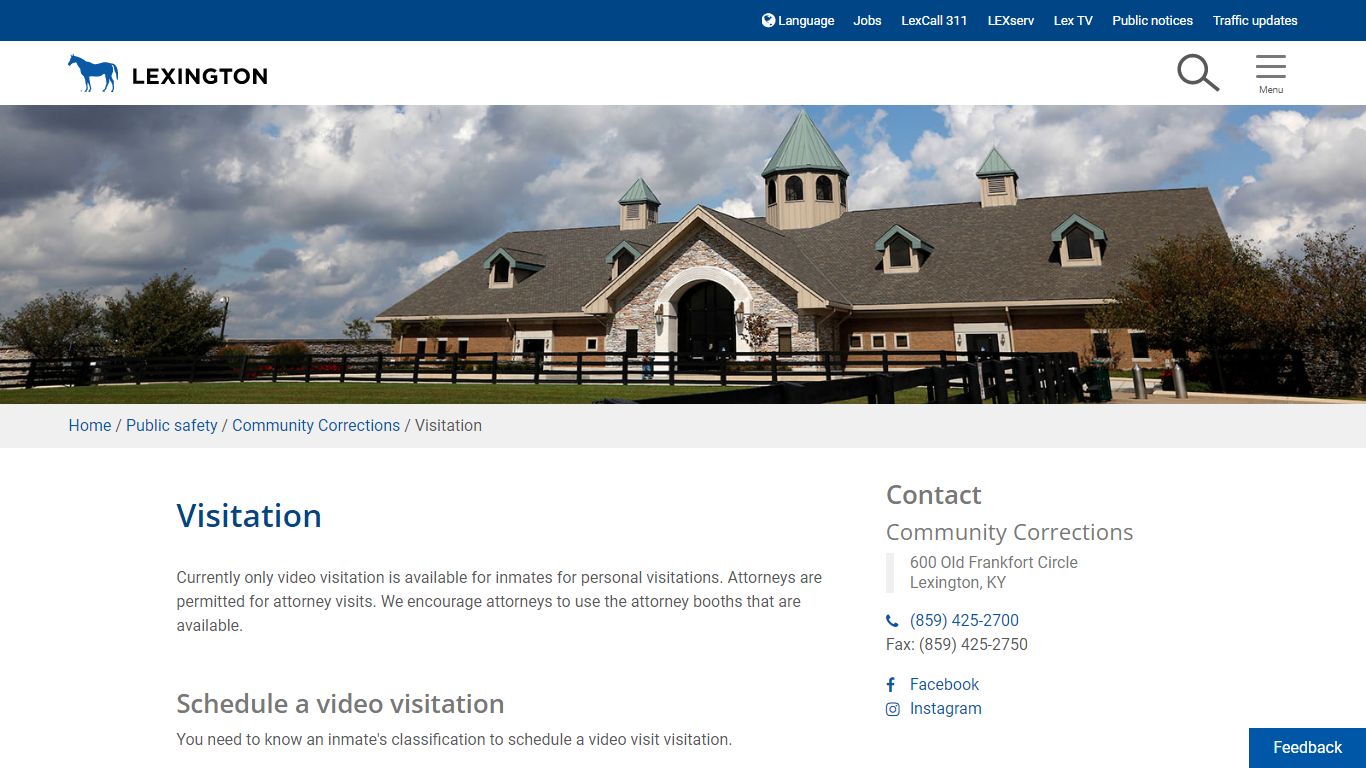The image size is (1366, 768).
Task: Open Public safety breadcrumb
Action: 172,425
